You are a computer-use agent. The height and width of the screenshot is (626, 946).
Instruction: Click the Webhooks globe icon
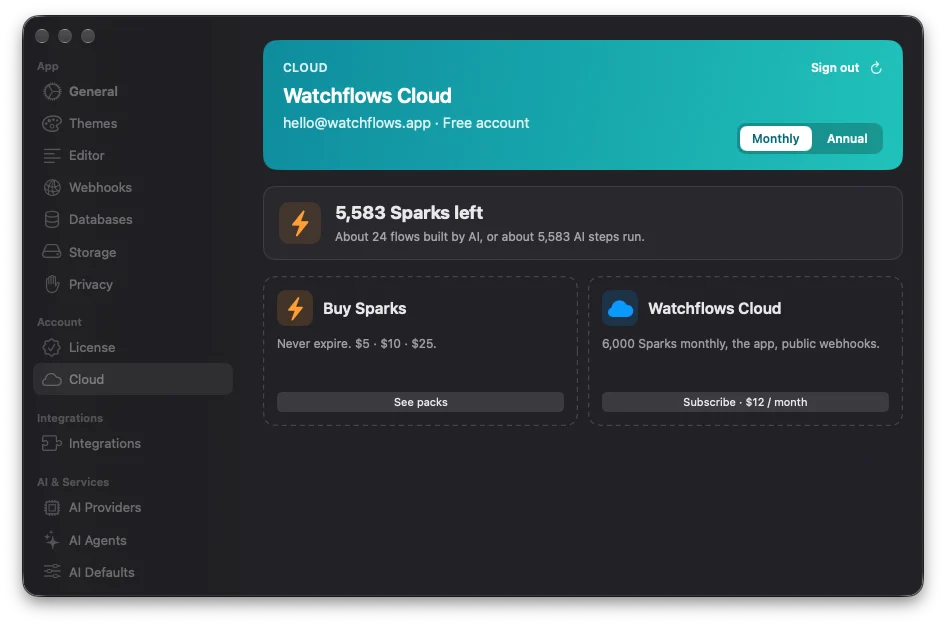click(x=52, y=188)
